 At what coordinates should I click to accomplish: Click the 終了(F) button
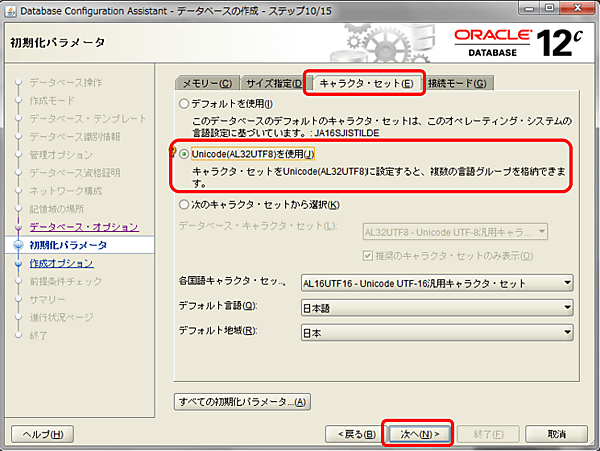click(488, 434)
